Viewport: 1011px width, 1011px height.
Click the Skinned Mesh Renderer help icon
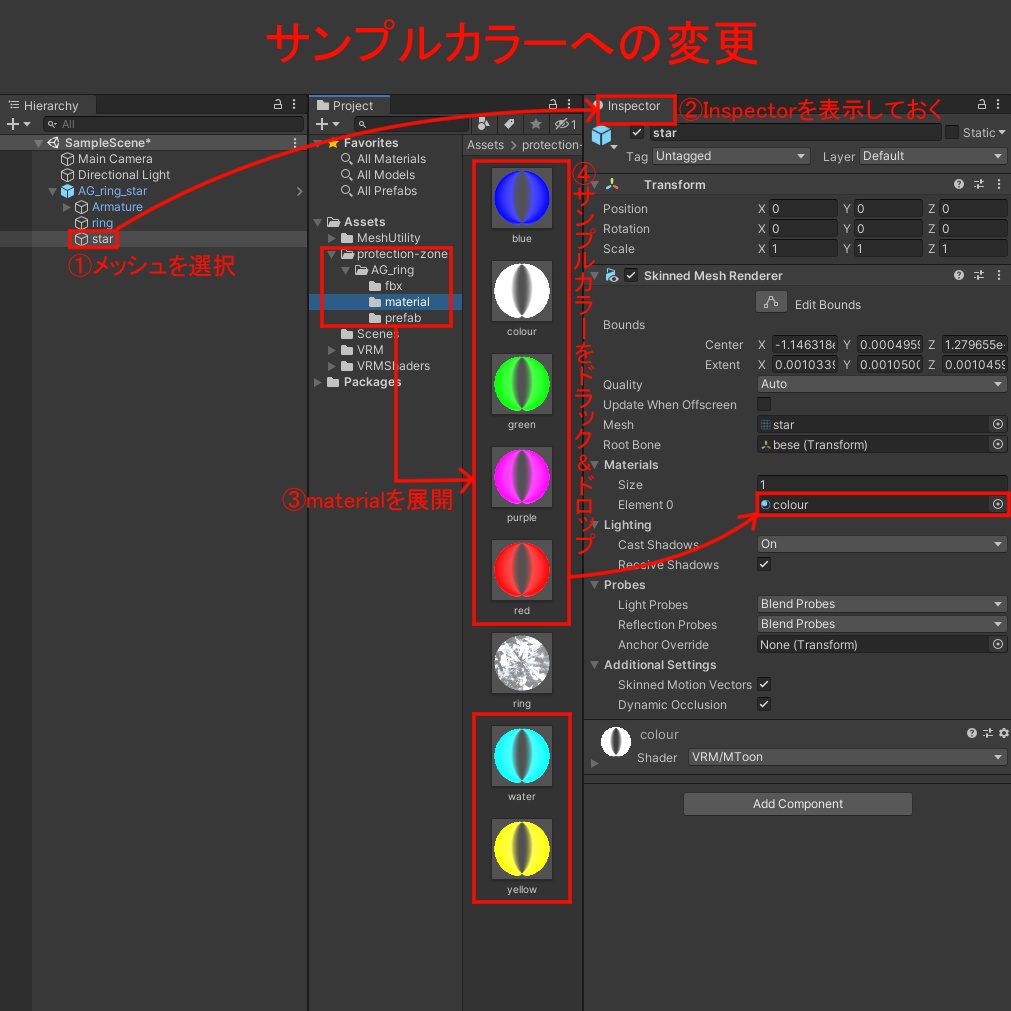point(957,274)
